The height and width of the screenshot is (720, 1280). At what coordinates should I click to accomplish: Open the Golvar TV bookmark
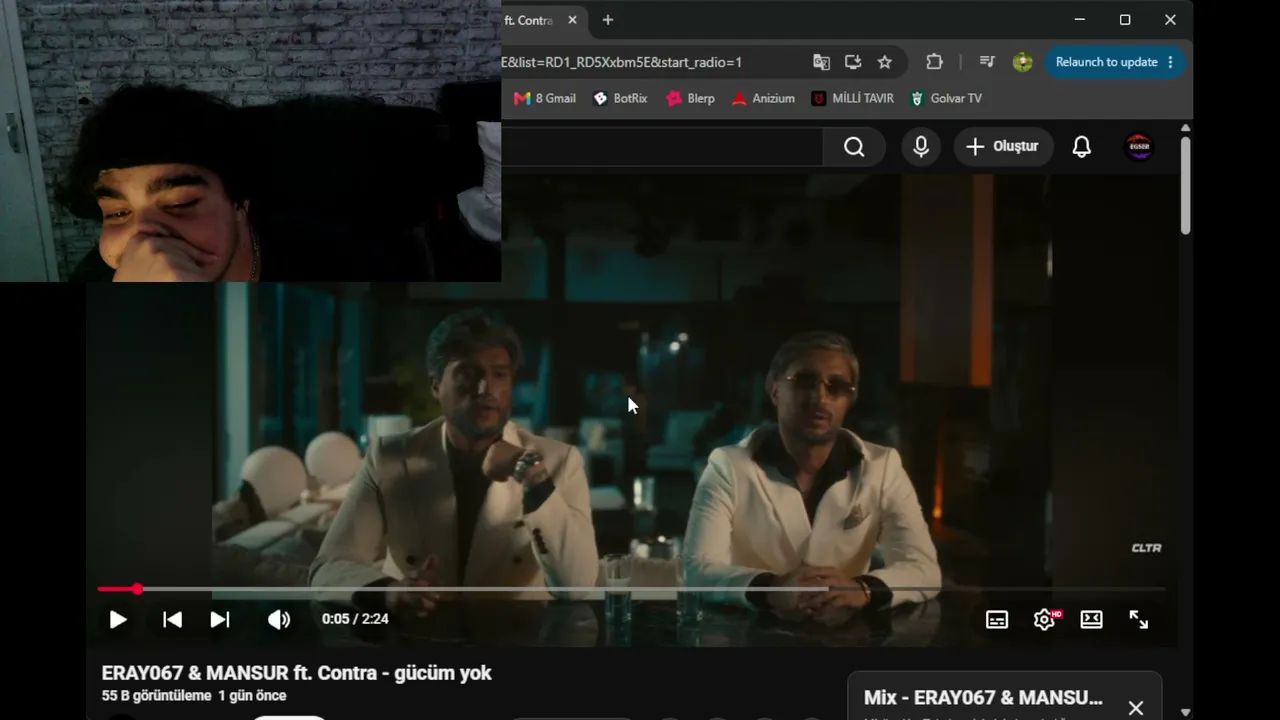[x=945, y=98]
